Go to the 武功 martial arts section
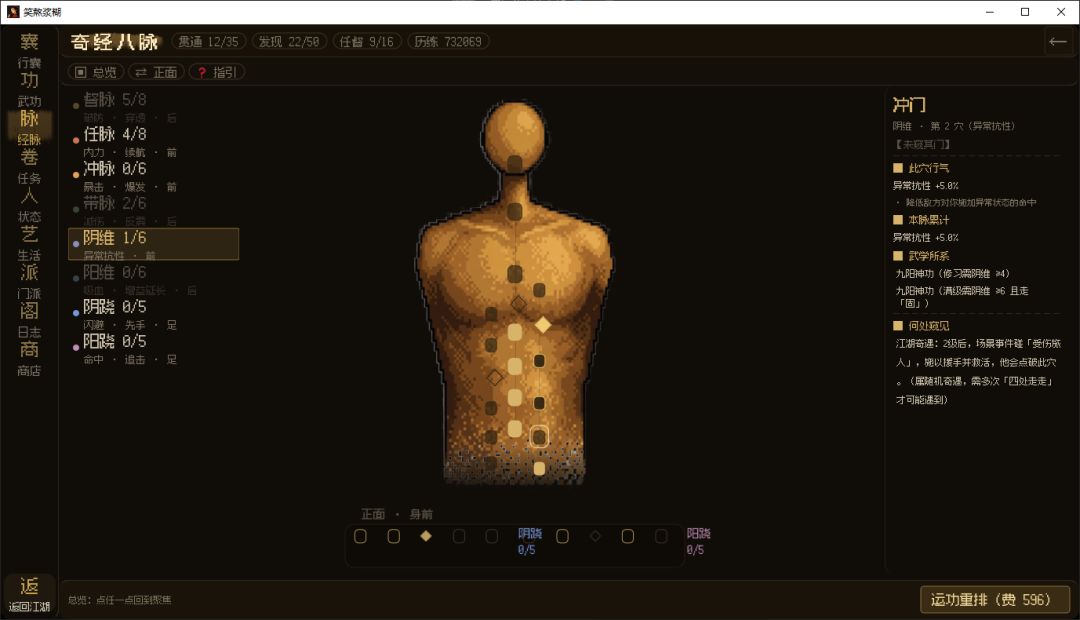 click(29, 89)
